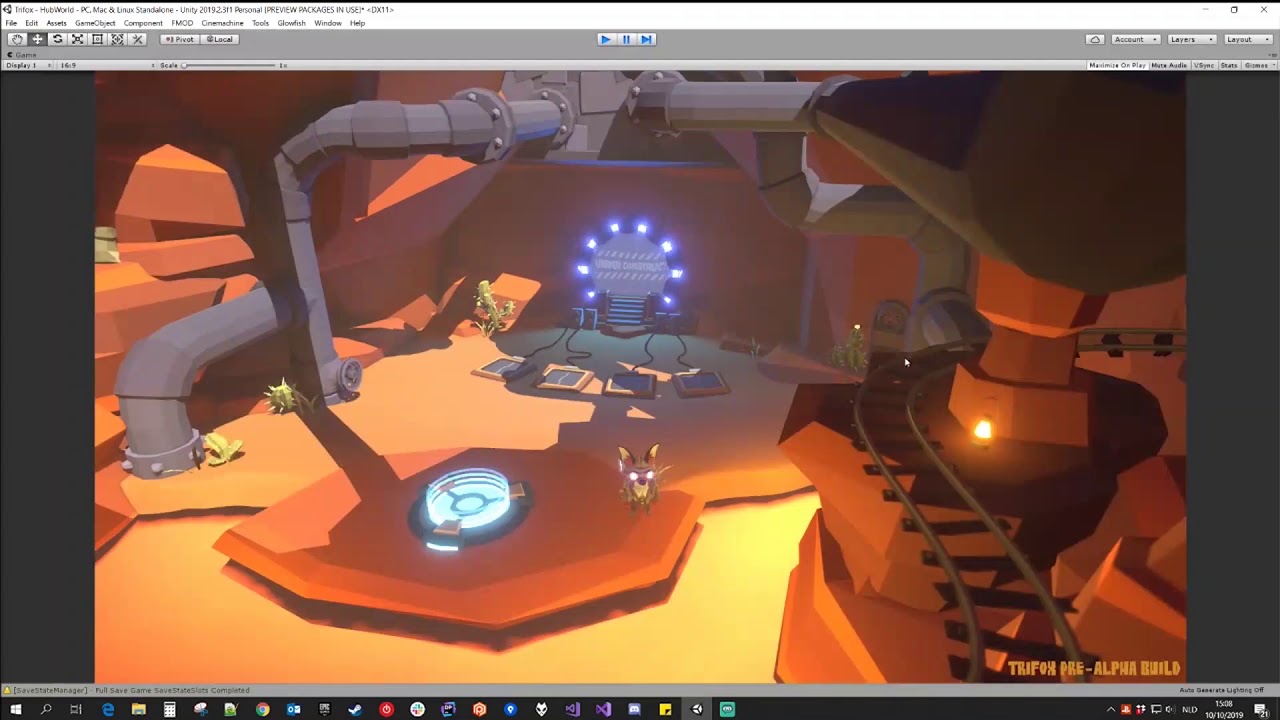Toggle VSync in Game view
The height and width of the screenshot is (720, 1280).
[x=1204, y=65]
